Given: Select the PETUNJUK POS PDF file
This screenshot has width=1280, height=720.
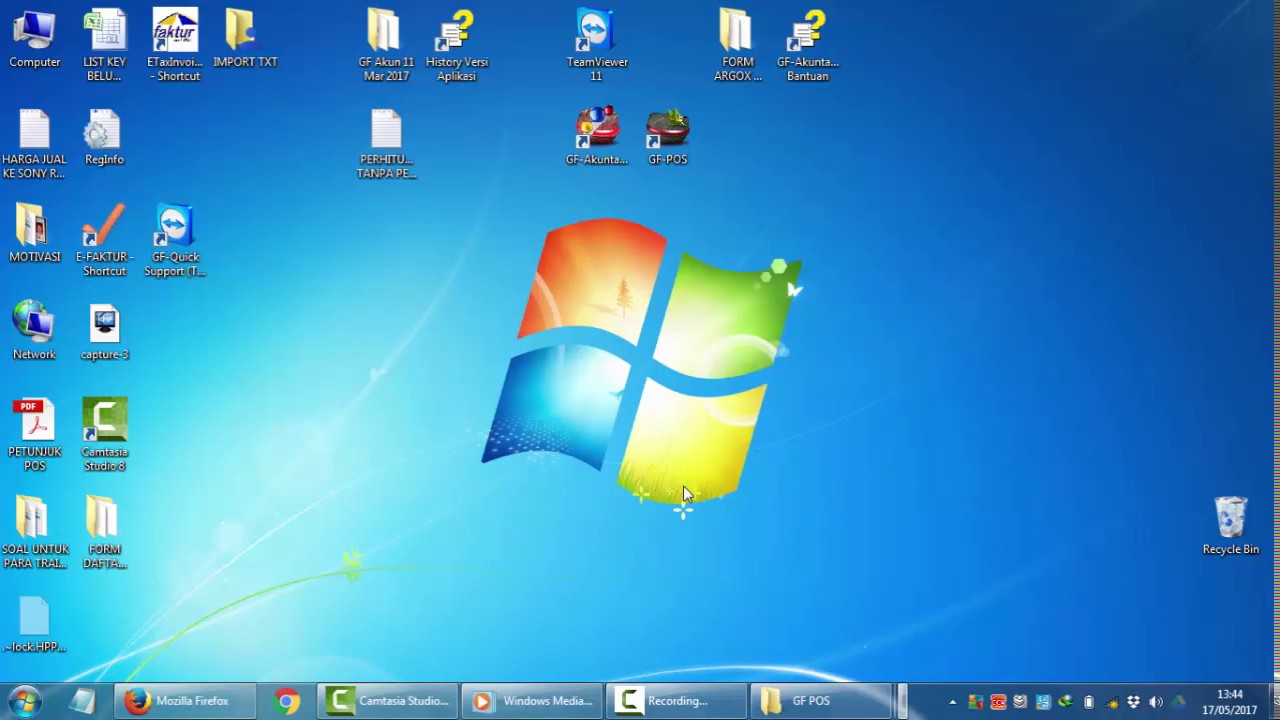Looking at the screenshot, I should (35, 436).
